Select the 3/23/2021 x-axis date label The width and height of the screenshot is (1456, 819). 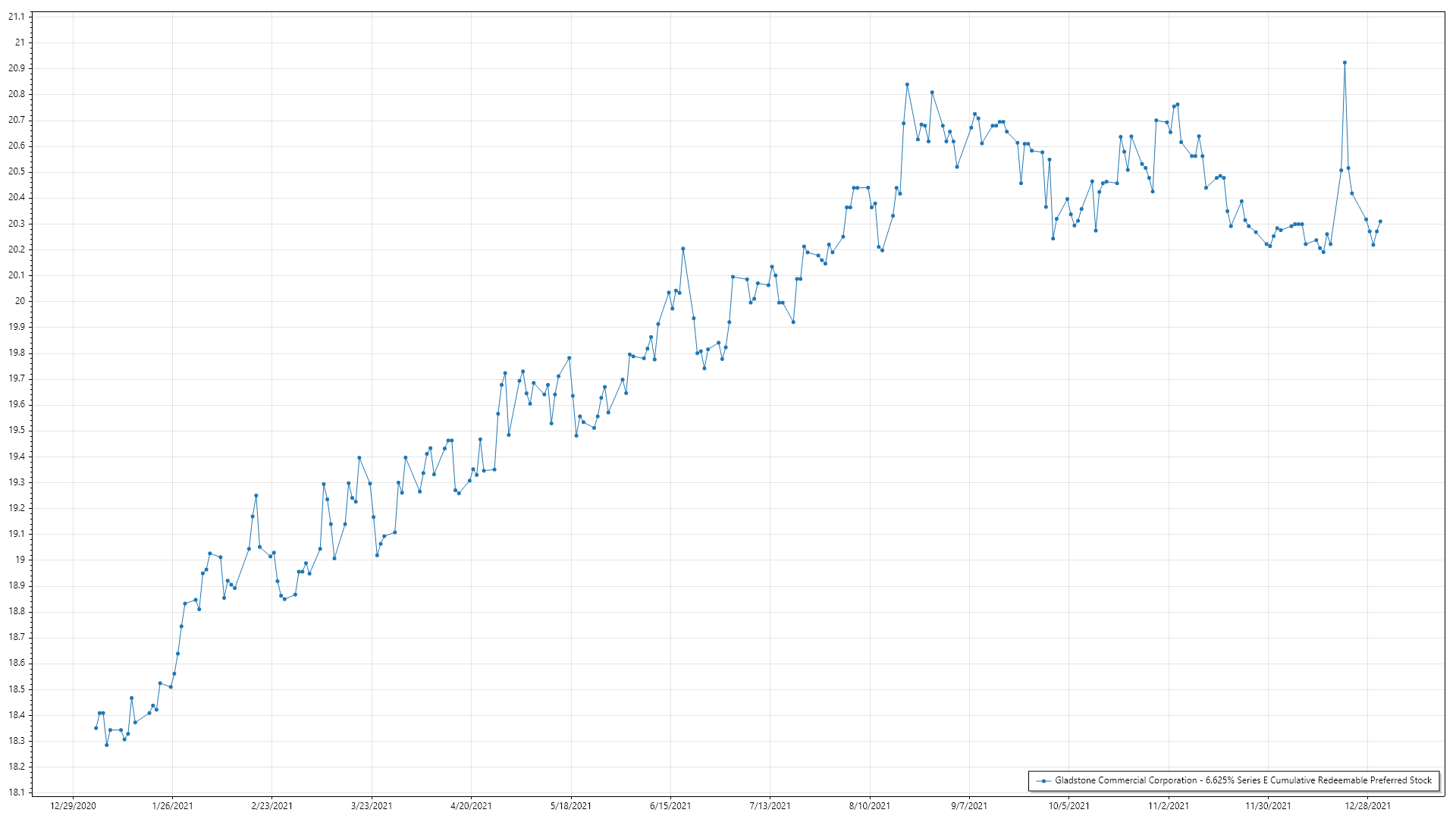372,806
